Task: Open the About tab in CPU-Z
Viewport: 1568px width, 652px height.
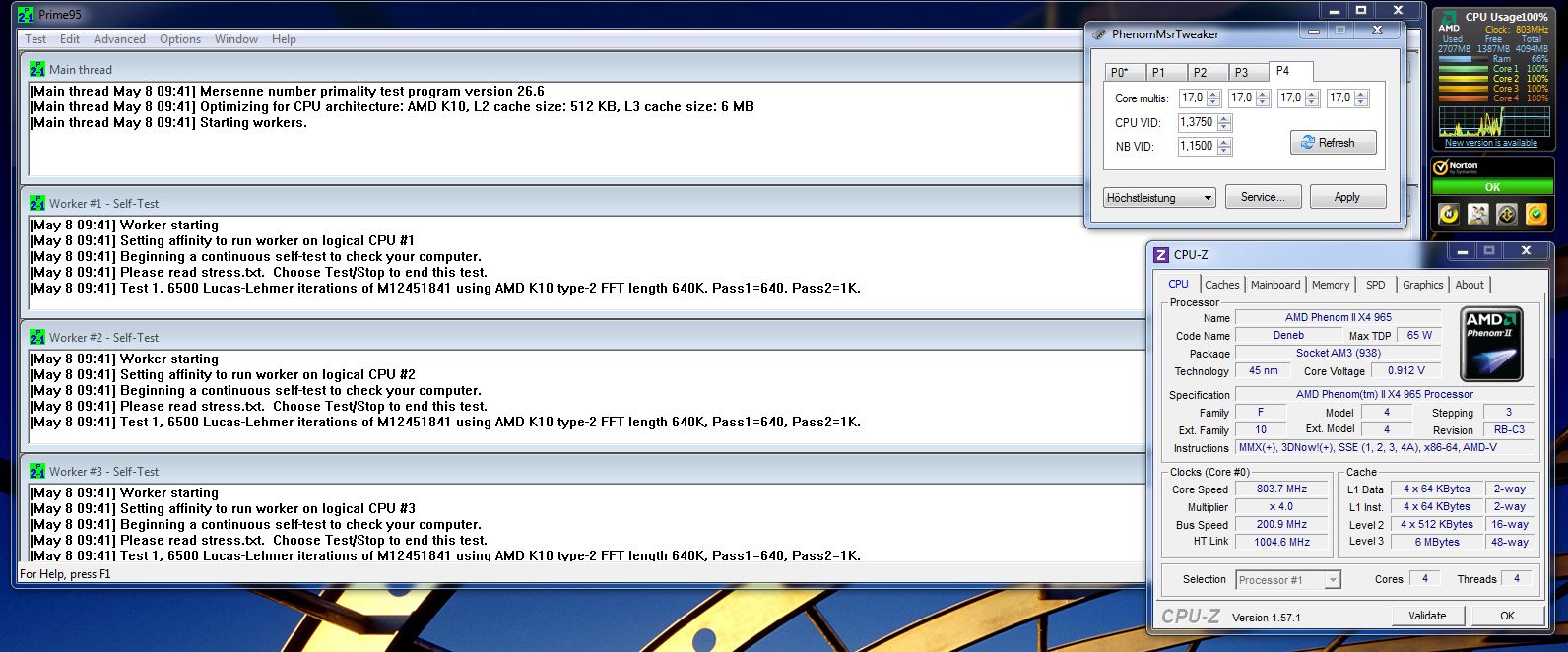Action: click(x=1470, y=285)
